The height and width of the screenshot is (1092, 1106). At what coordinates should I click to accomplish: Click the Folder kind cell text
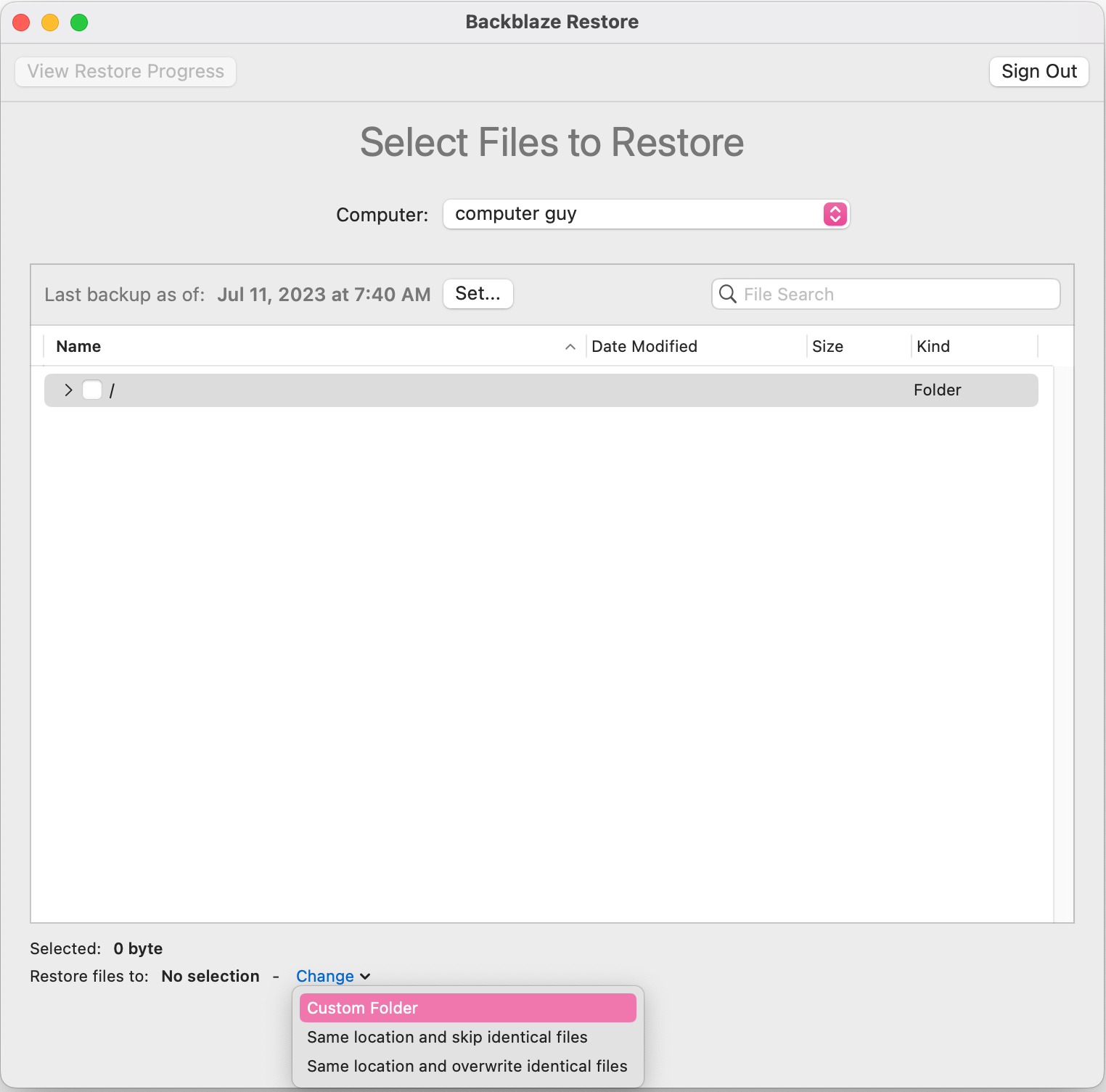(x=937, y=390)
